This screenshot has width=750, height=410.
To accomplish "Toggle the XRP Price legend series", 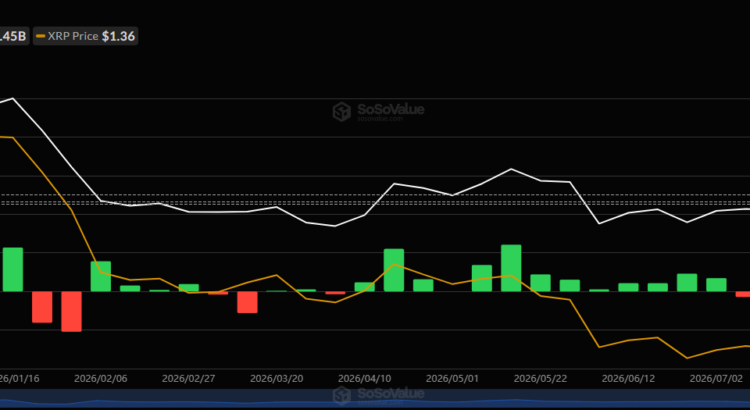I will click(86, 36).
